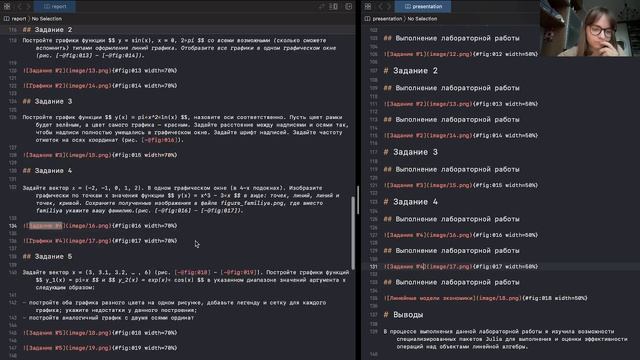This screenshot has height=360, width=640.
Task: Click paragraph starting 'Постройте график функции' in report
Action: [x=186, y=129]
